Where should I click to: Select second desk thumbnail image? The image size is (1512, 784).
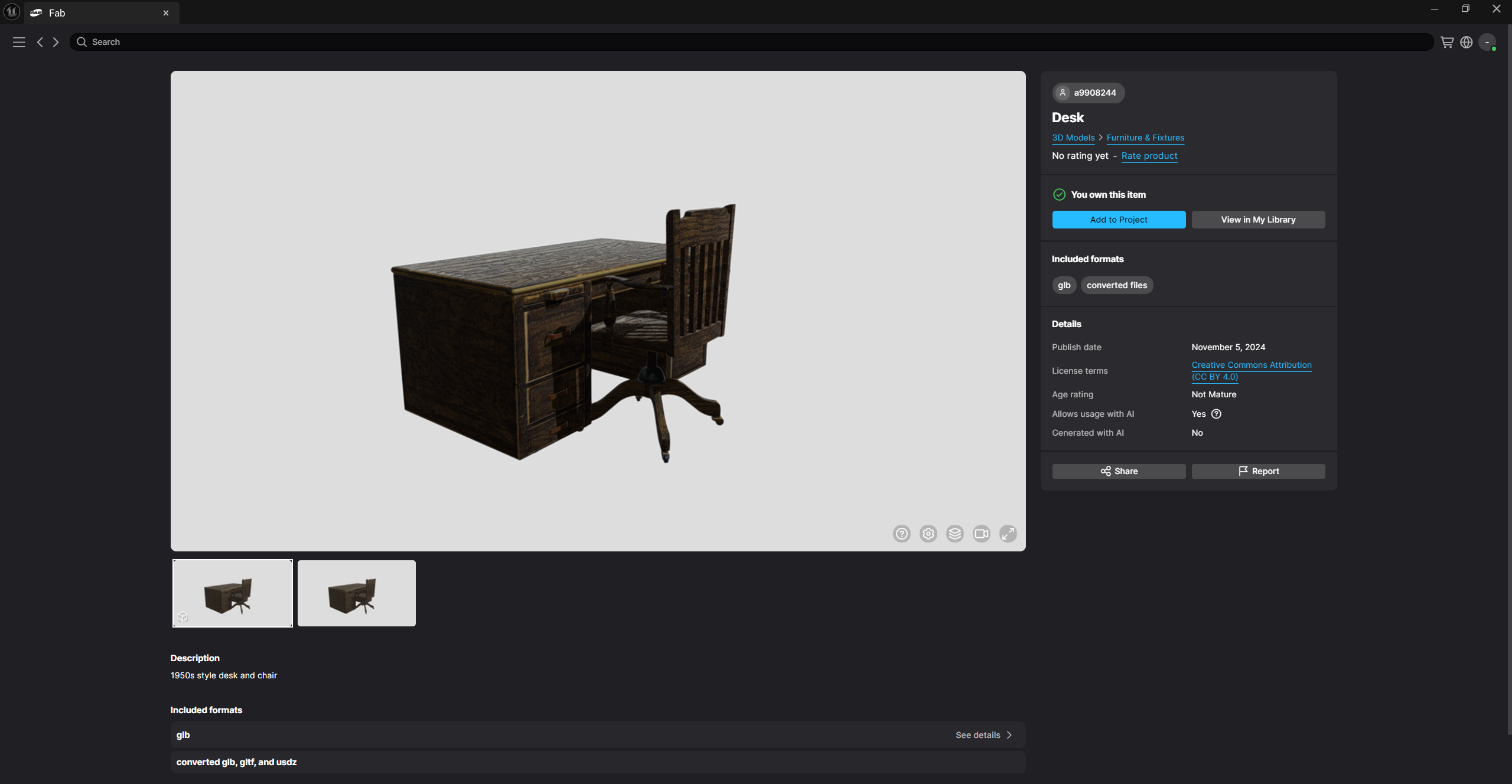tap(356, 593)
